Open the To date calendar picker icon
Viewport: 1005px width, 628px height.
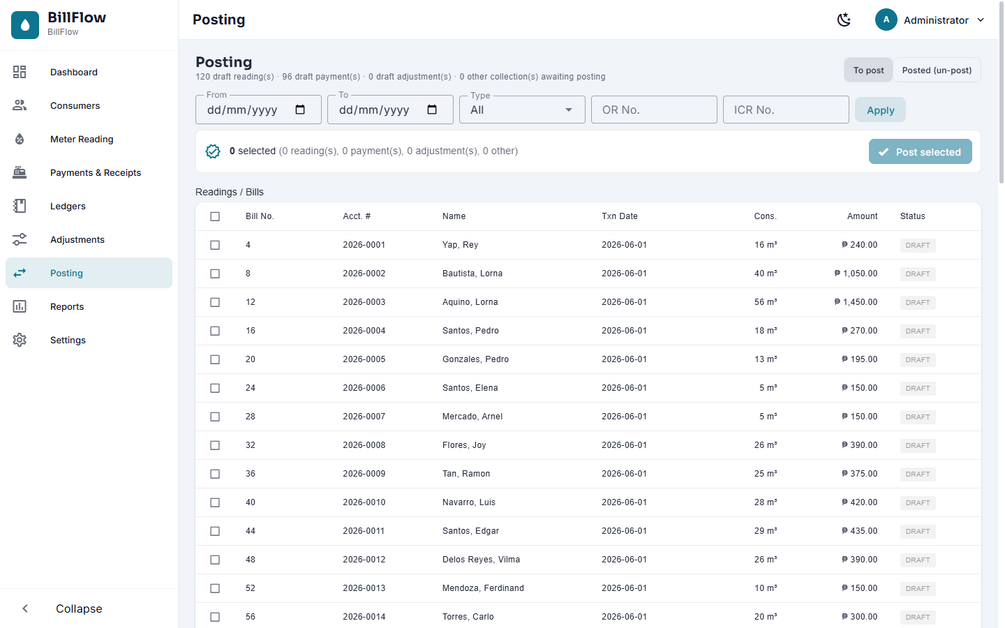click(x=432, y=110)
